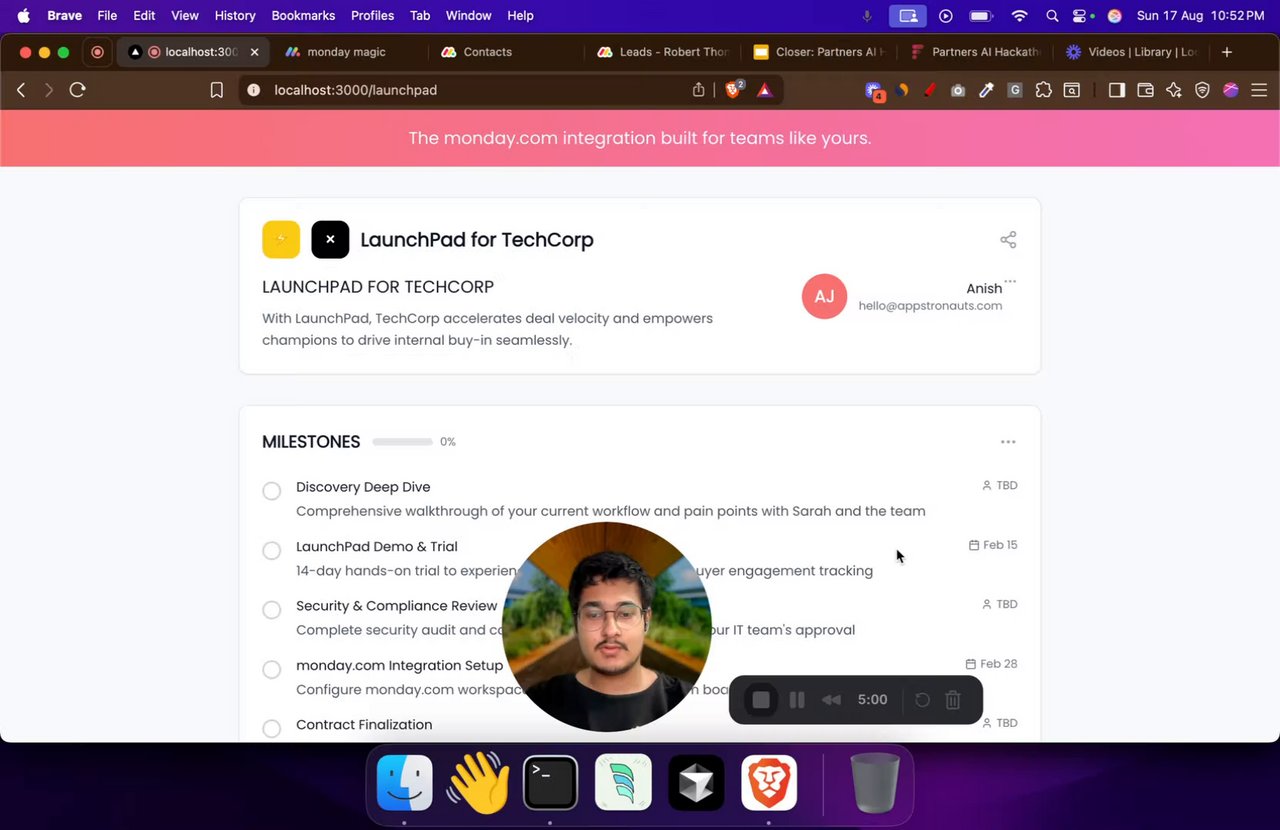Click the milestones 0% progress bar

(402, 442)
